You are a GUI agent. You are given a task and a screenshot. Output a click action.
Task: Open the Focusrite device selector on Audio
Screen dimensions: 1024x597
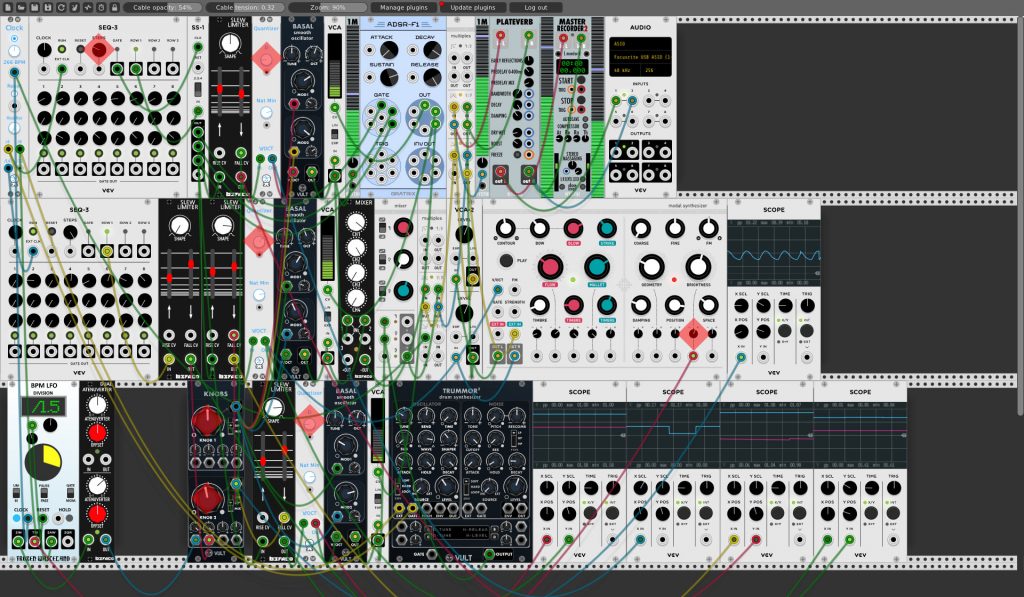pyautogui.click(x=640, y=56)
